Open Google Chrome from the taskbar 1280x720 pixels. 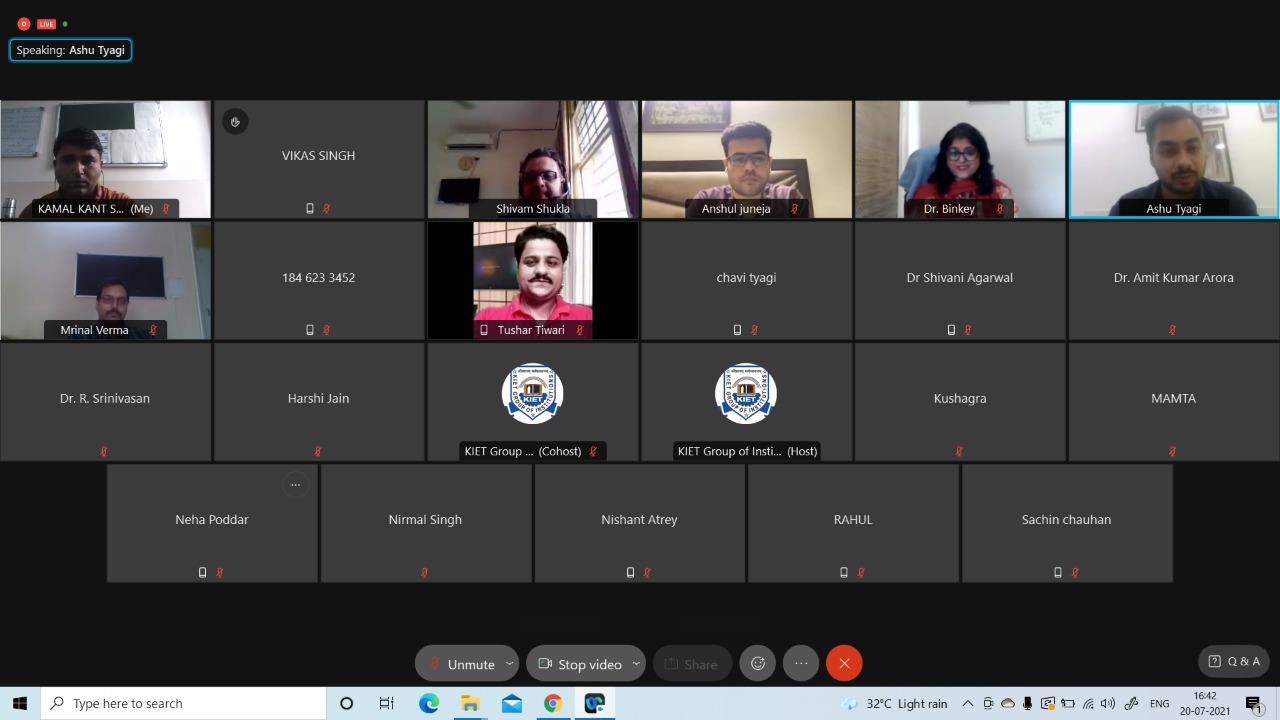[553, 703]
